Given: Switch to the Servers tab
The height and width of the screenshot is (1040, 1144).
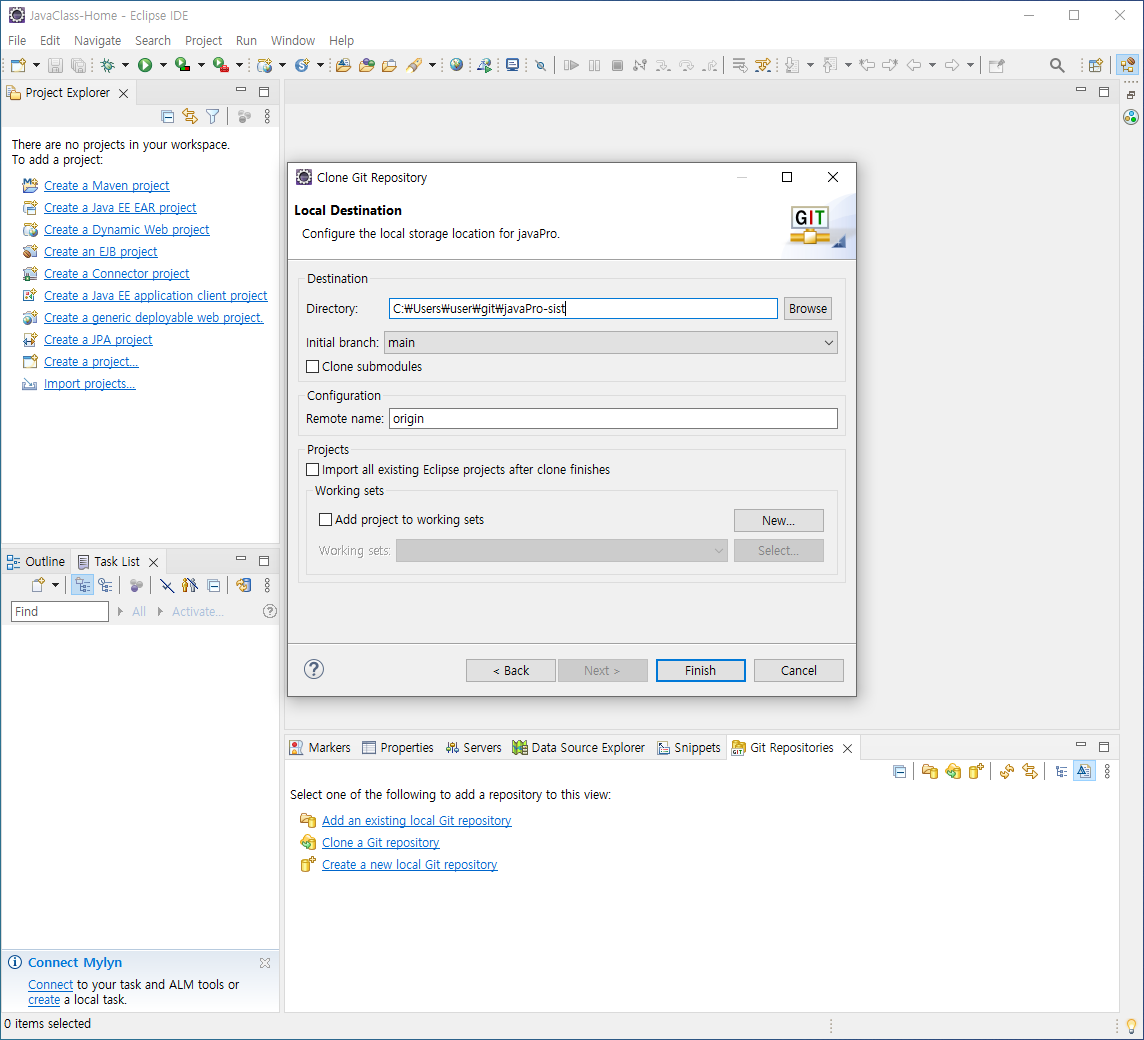Looking at the screenshot, I should 474,747.
